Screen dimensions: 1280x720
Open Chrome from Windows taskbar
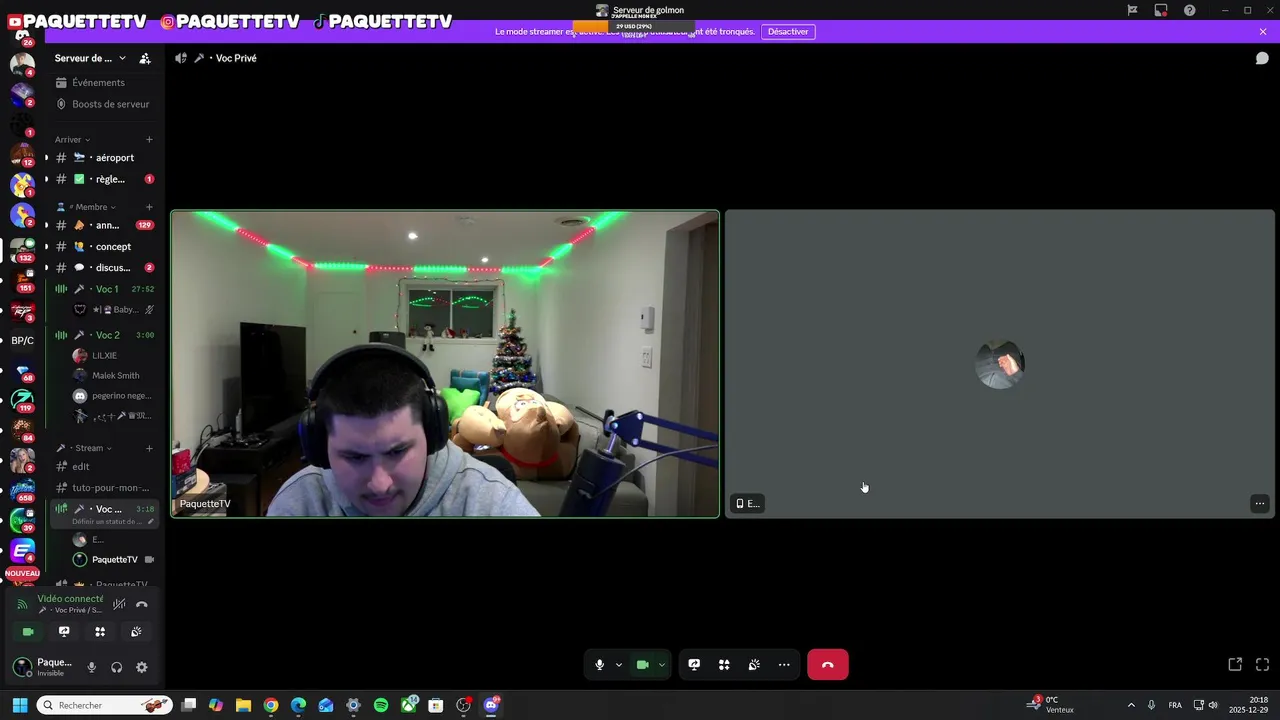(x=271, y=705)
